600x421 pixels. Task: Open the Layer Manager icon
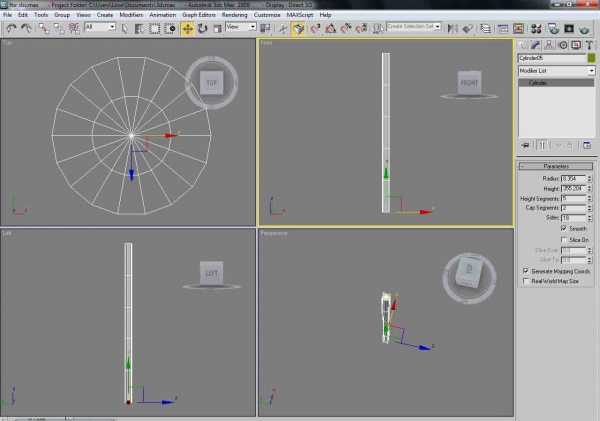[486, 29]
